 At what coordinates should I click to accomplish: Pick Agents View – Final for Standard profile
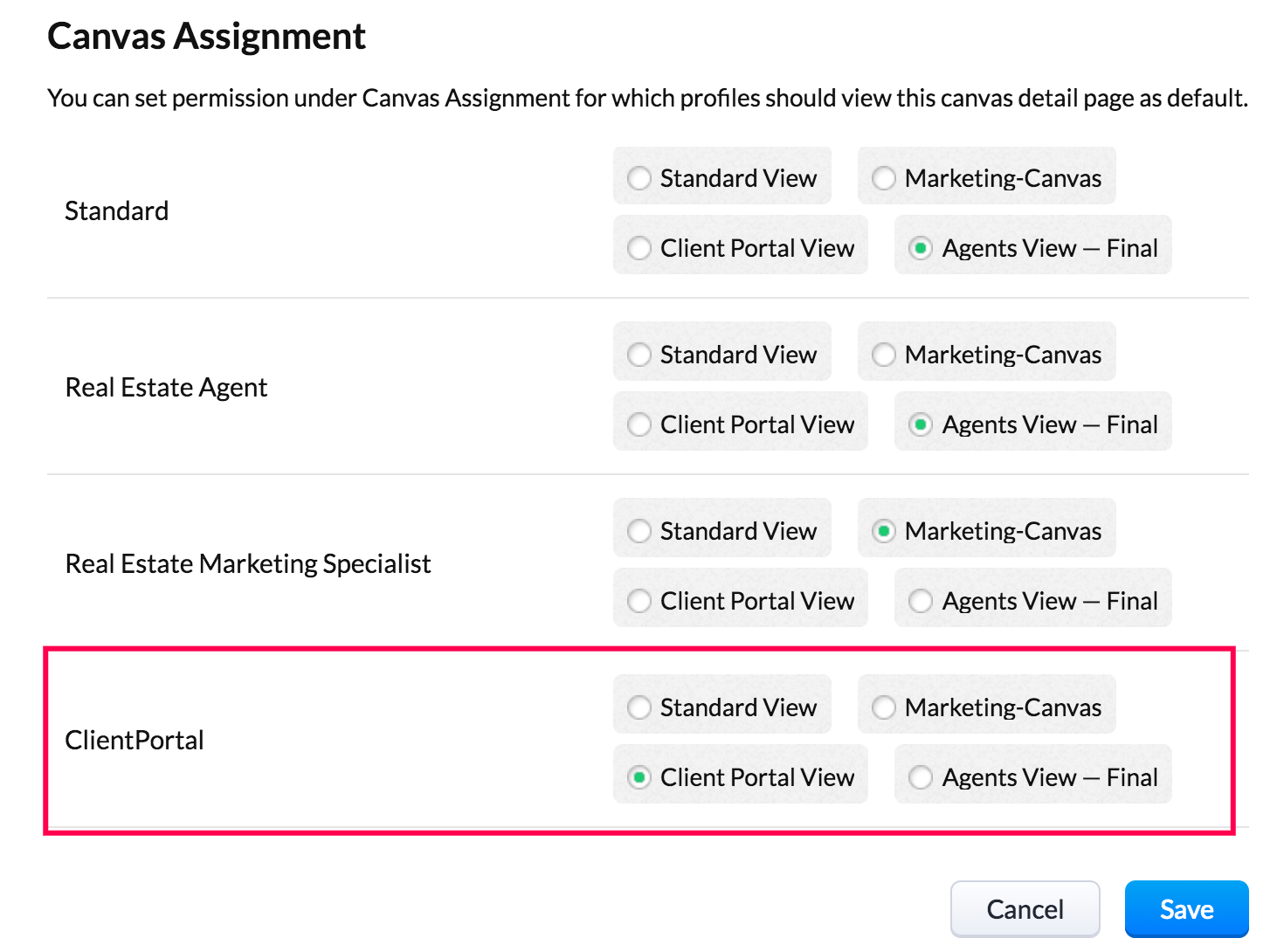point(921,248)
